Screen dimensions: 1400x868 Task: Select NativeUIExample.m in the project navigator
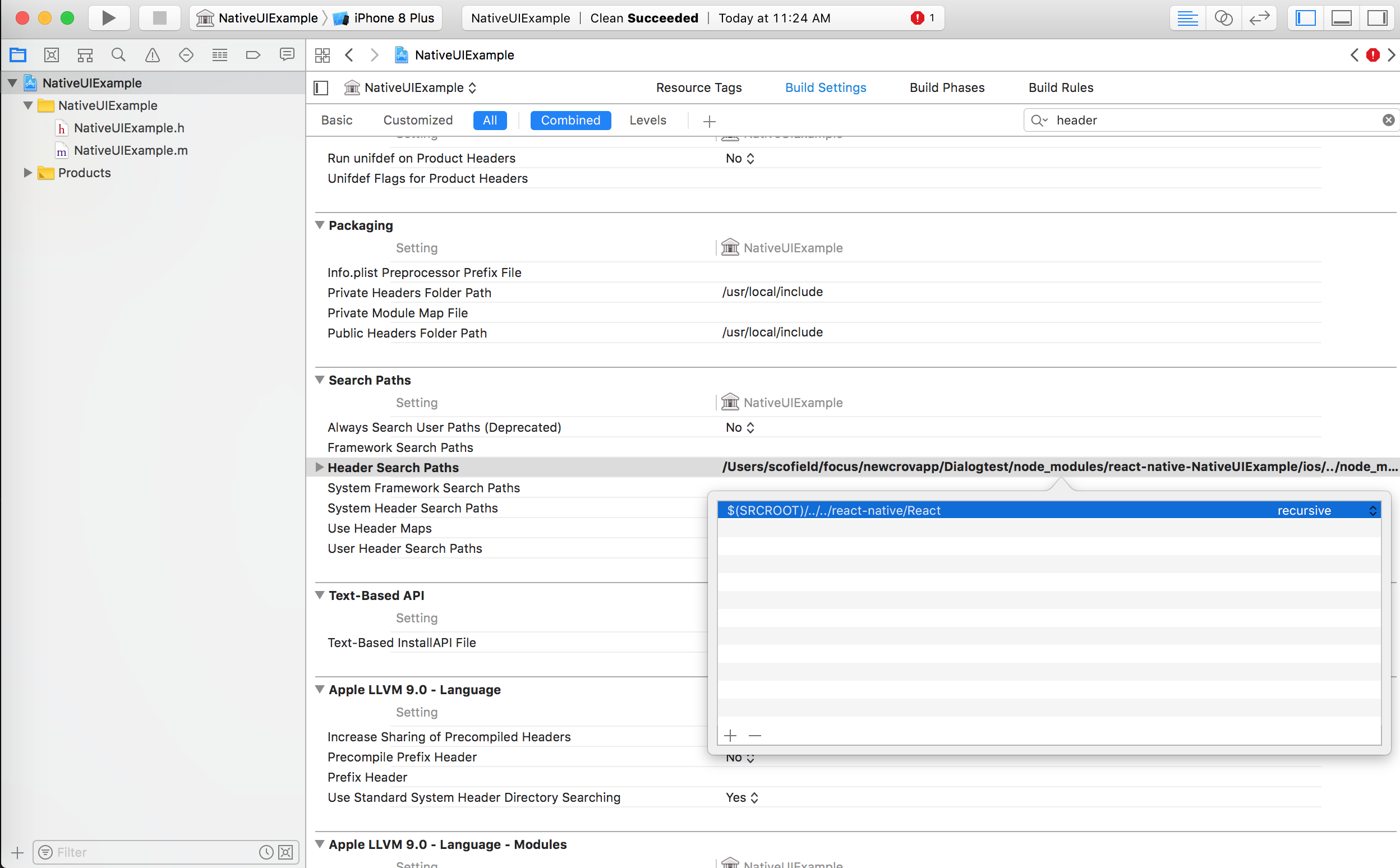point(130,150)
